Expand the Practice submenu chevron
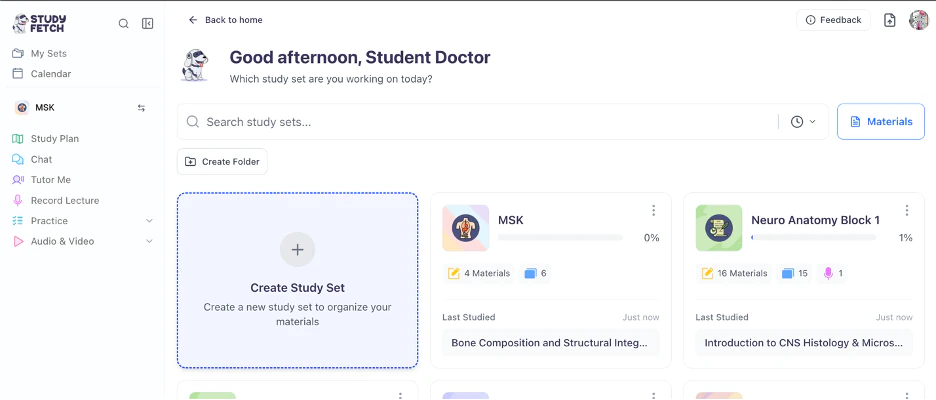The height and width of the screenshot is (400, 936). [x=149, y=221]
